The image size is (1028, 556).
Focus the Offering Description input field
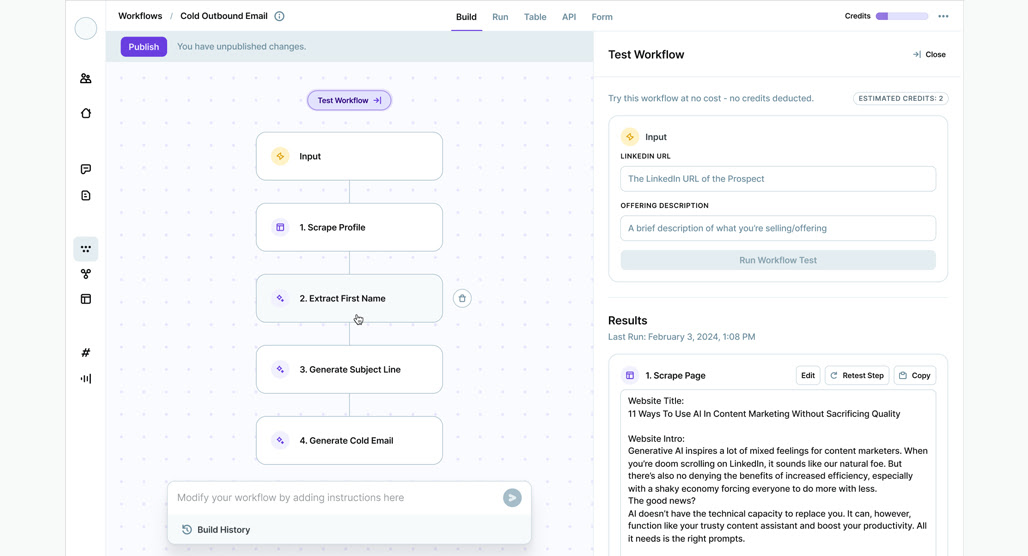[x=778, y=228]
